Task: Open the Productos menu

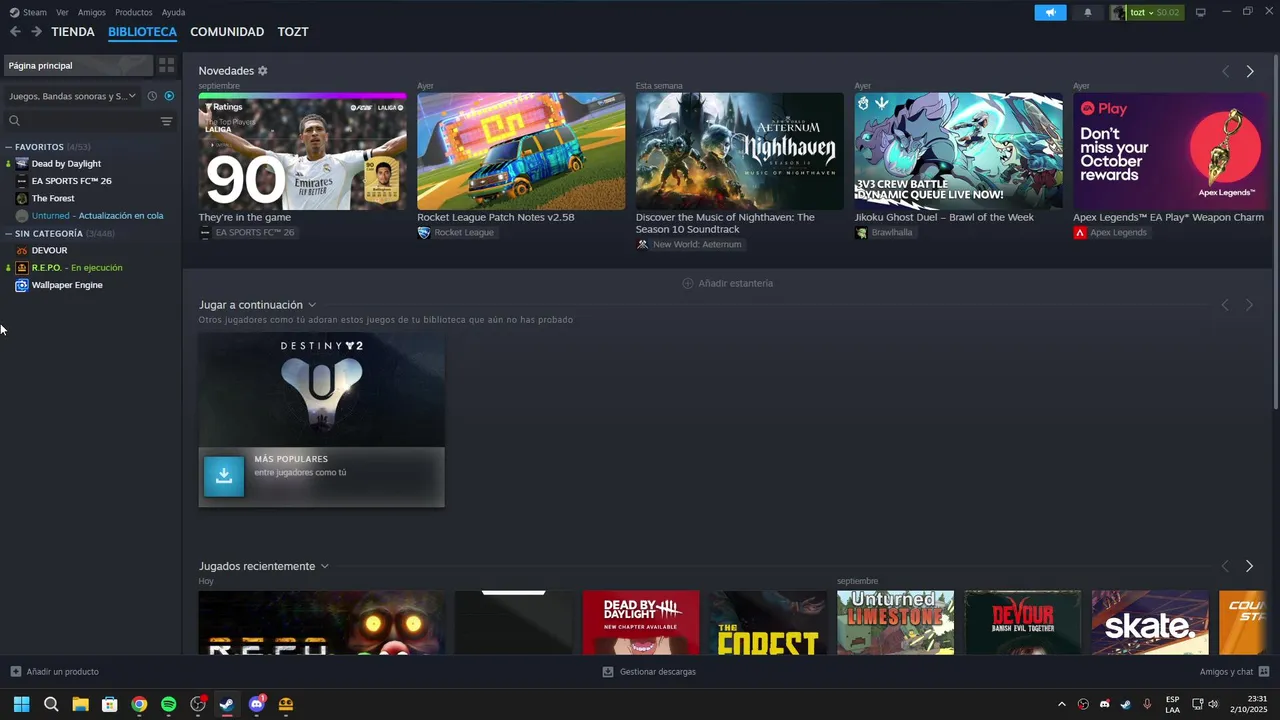Action: (134, 12)
